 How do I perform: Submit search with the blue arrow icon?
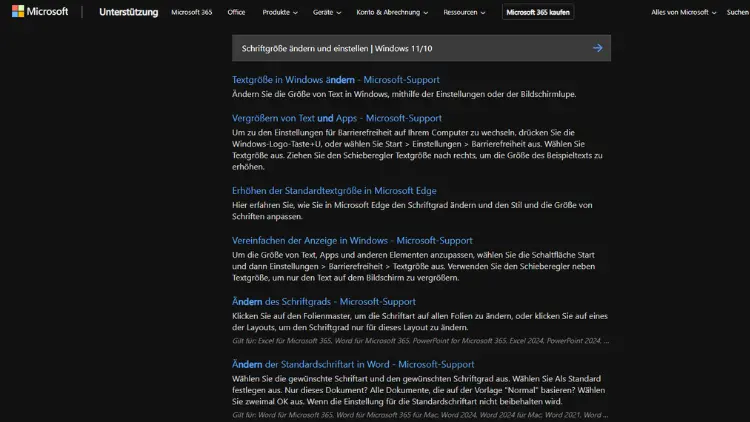[x=597, y=48]
